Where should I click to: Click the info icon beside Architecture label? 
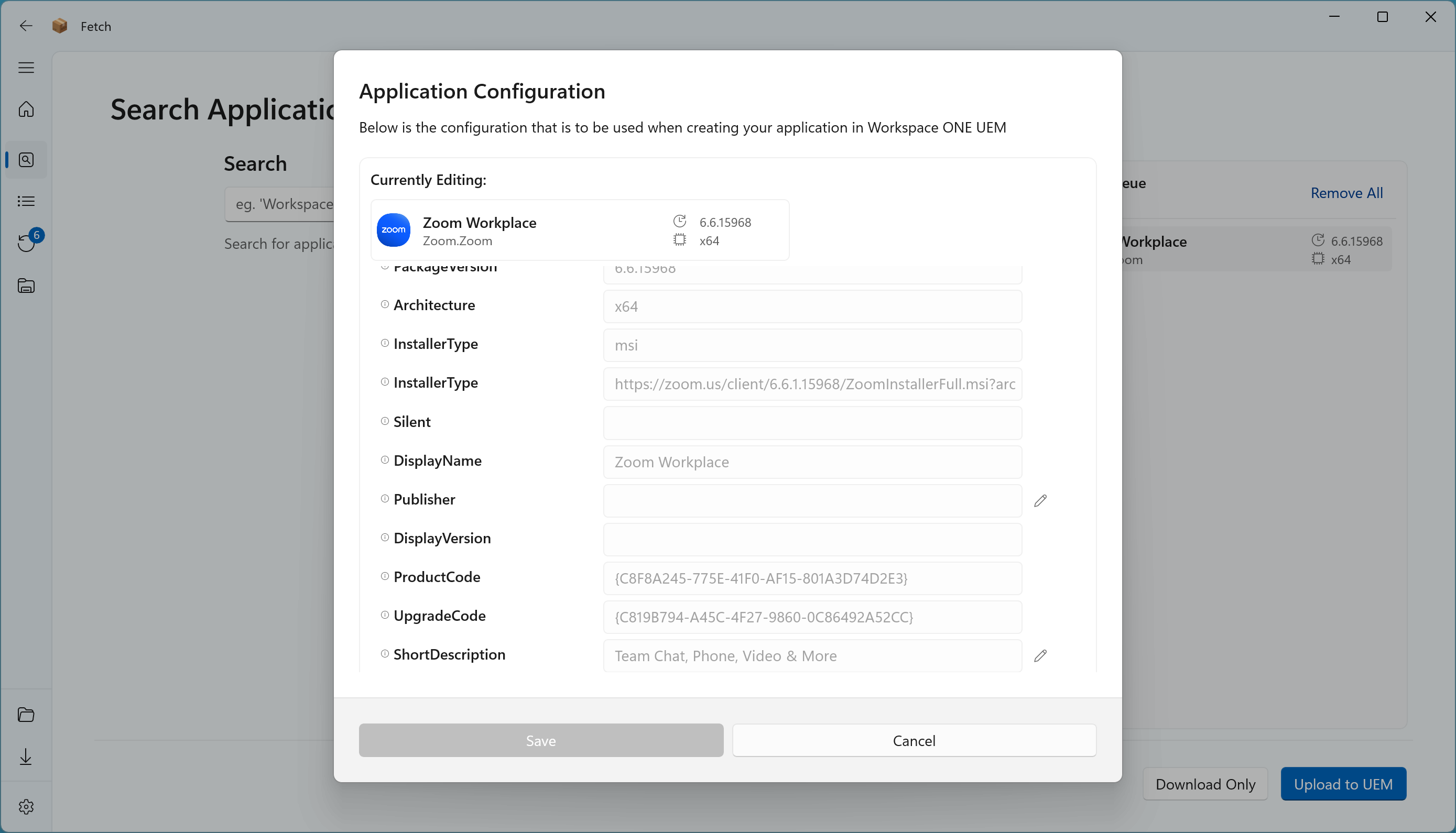[385, 304]
